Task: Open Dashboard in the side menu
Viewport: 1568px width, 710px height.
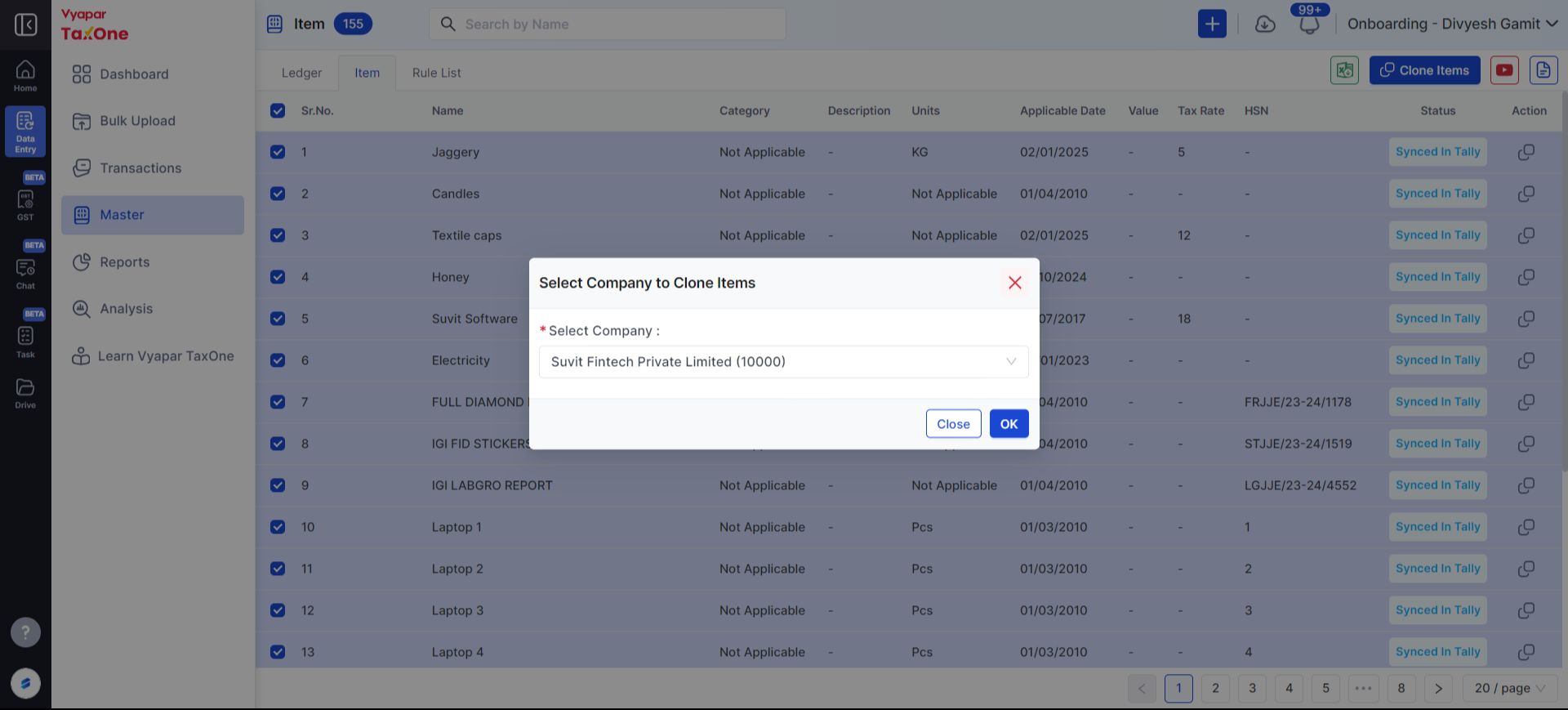Action: coord(153,74)
